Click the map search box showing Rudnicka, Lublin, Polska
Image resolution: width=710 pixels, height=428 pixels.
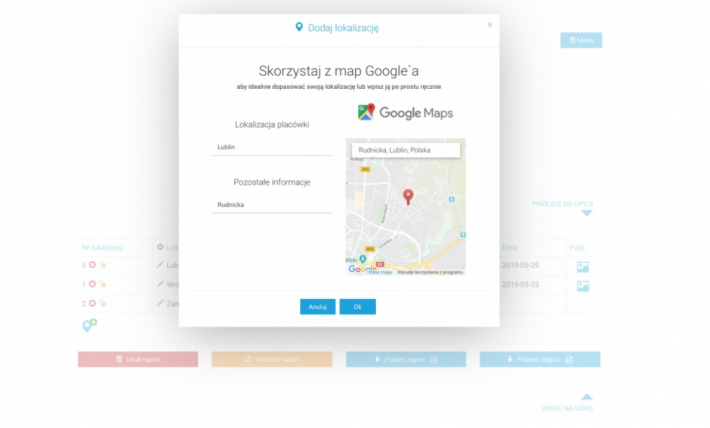click(x=405, y=150)
